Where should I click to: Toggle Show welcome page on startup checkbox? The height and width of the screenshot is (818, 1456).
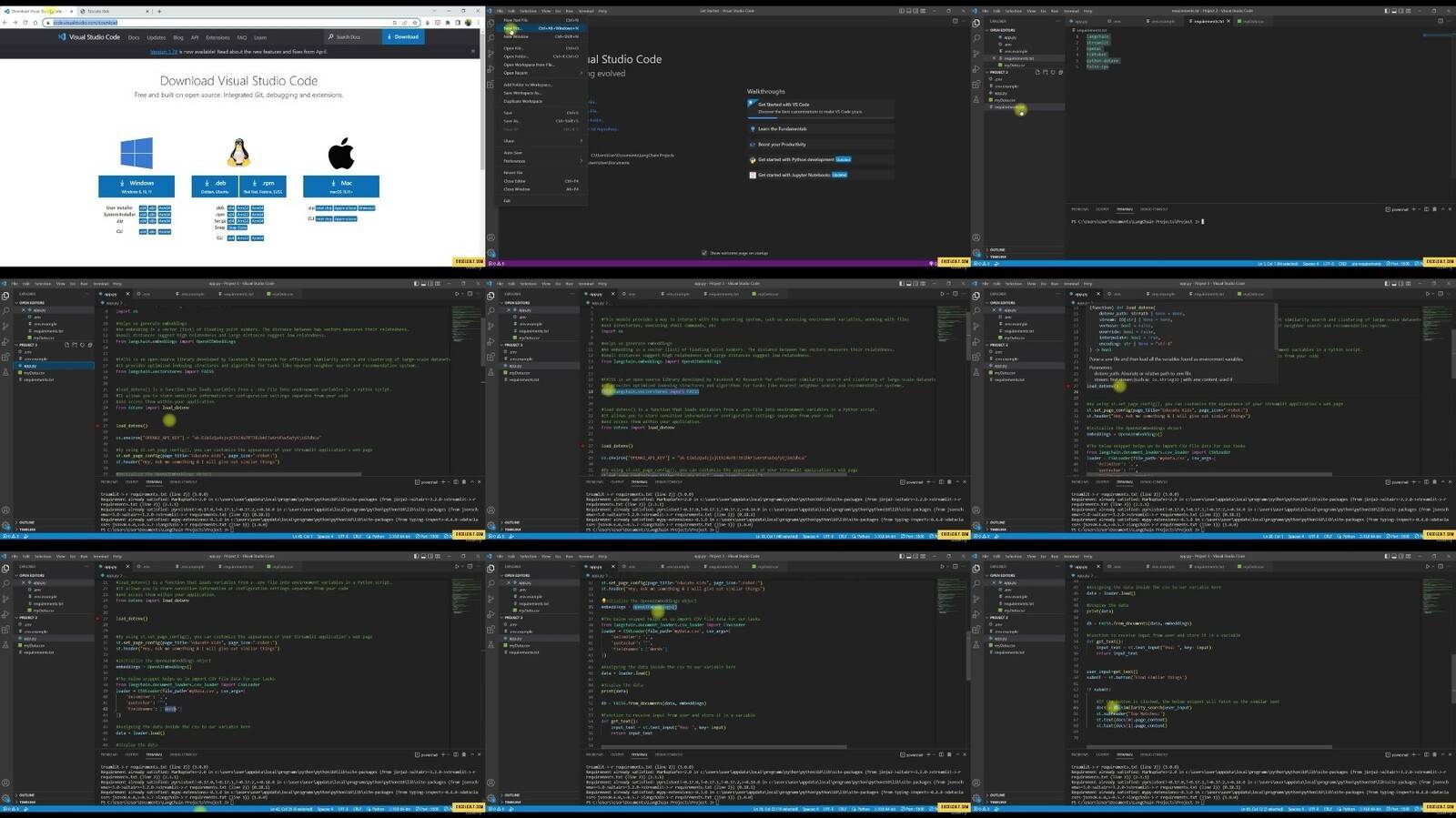[x=704, y=253]
